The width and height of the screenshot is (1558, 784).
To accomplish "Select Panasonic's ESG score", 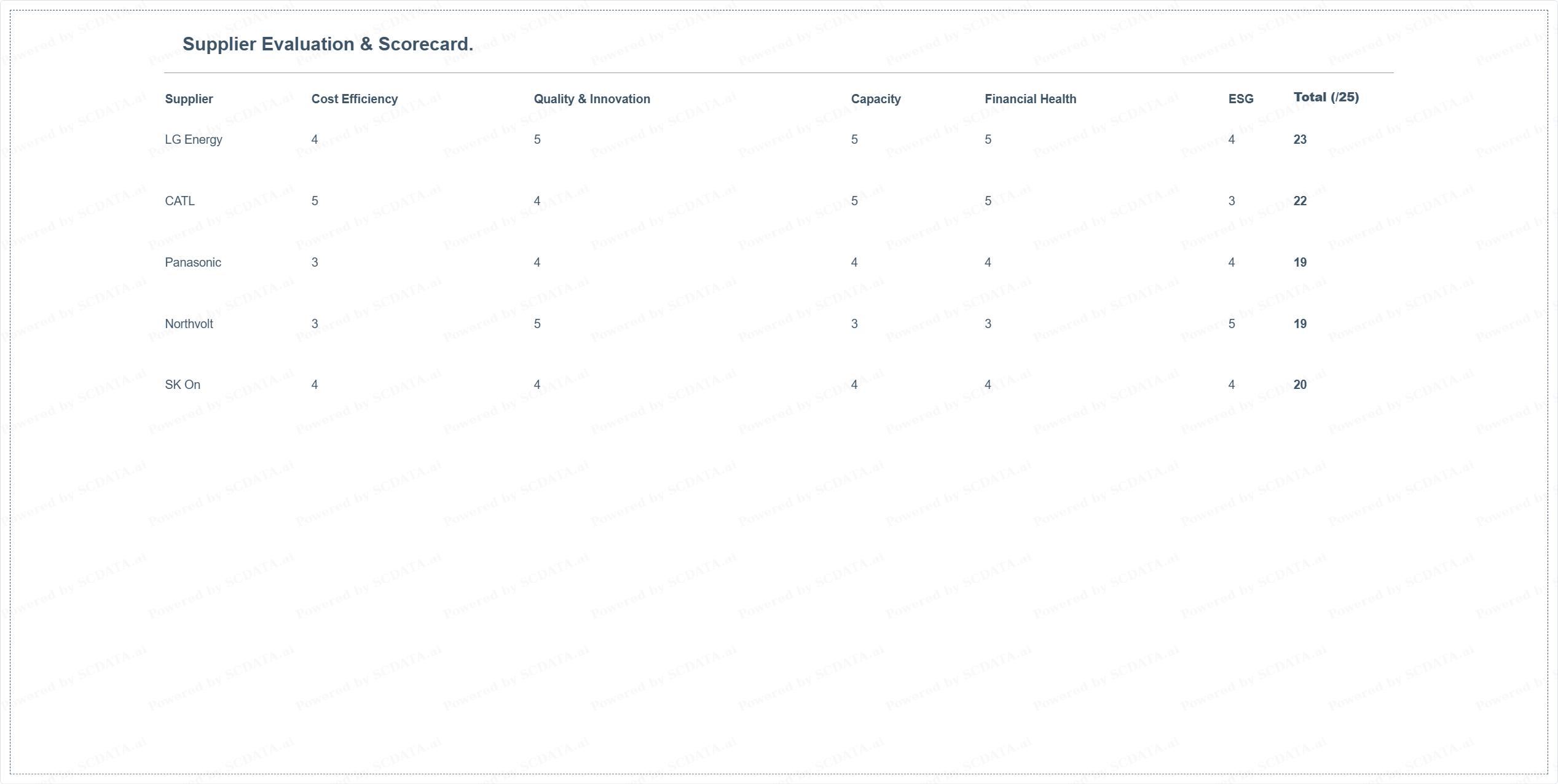I will pyautogui.click(x=1232, y=262).
